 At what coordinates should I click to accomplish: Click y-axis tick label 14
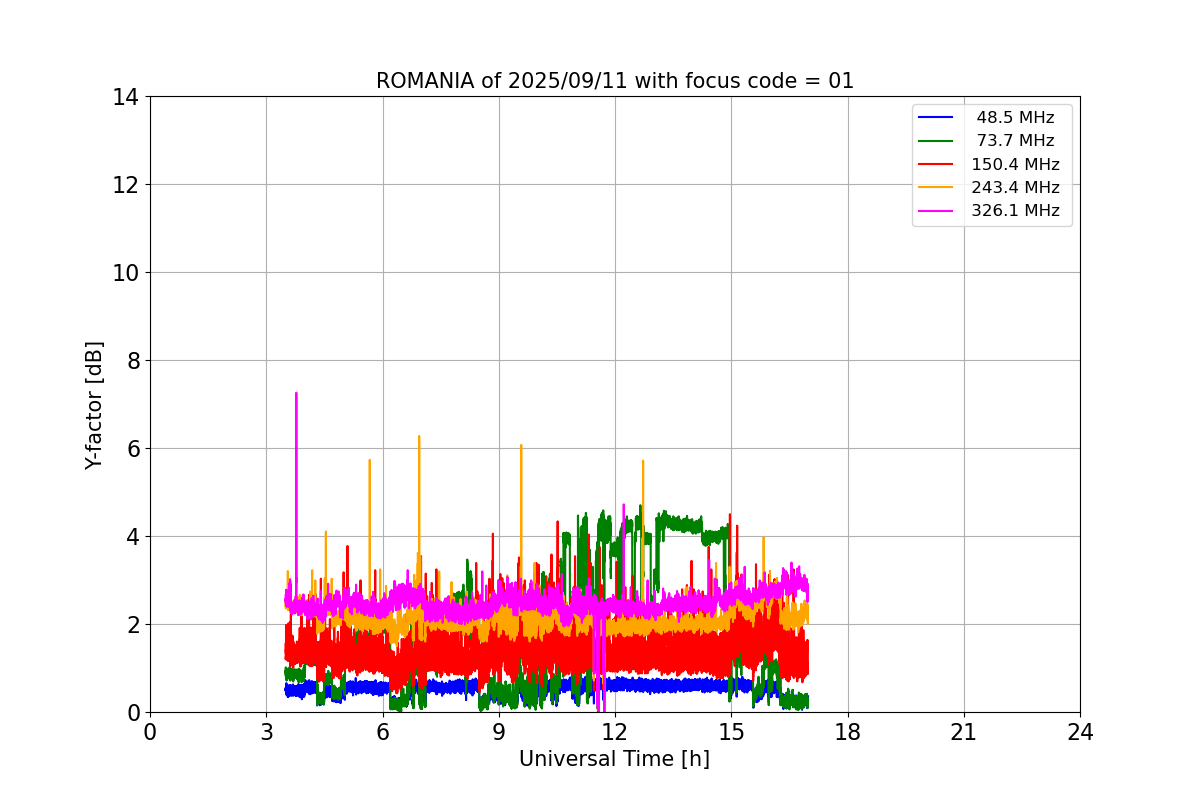pos(125,97)
